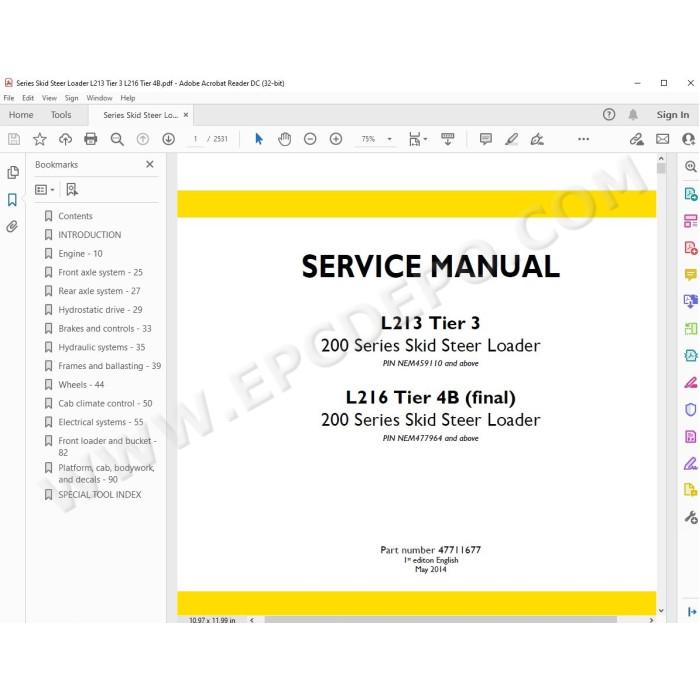Add file to starred with star icon

point(40,139)
